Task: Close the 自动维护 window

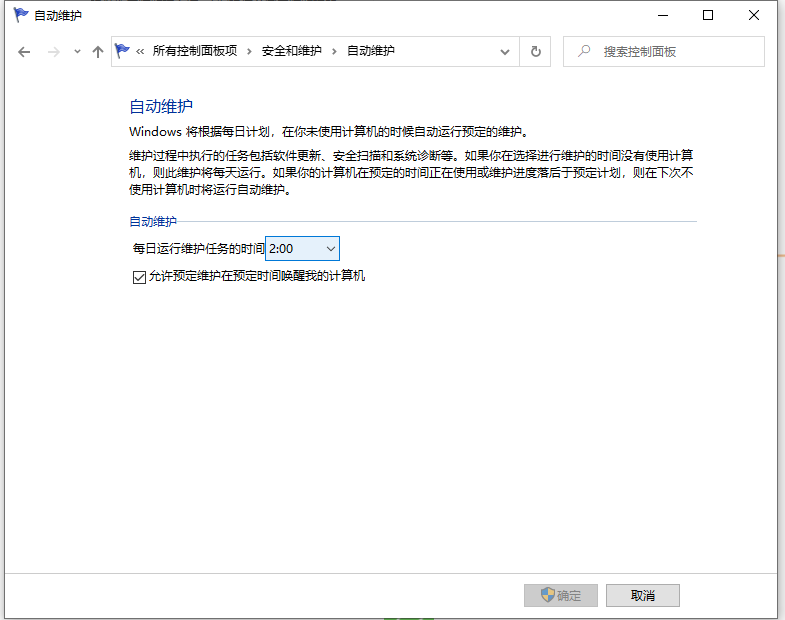Action: [x=754, y=16]
